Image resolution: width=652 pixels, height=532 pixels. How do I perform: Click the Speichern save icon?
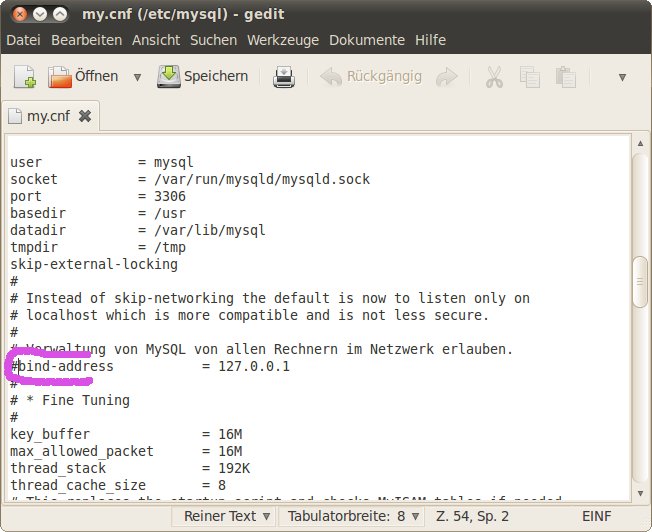click(168, 77)
